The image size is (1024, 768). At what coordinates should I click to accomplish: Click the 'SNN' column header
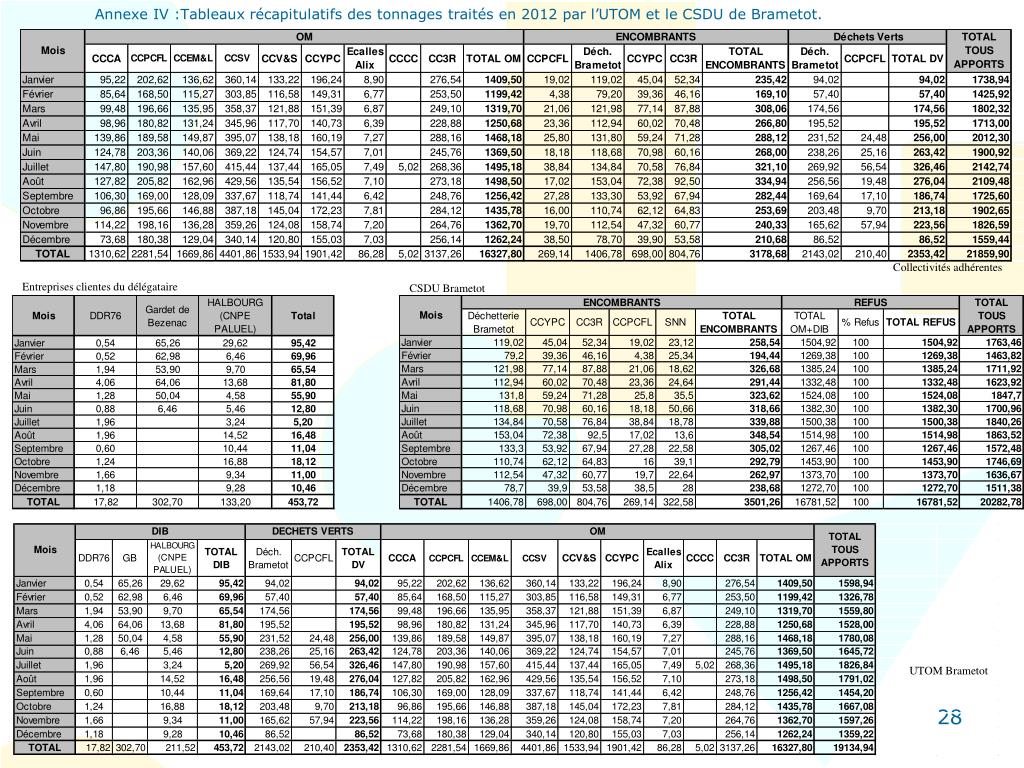(675, 322)
